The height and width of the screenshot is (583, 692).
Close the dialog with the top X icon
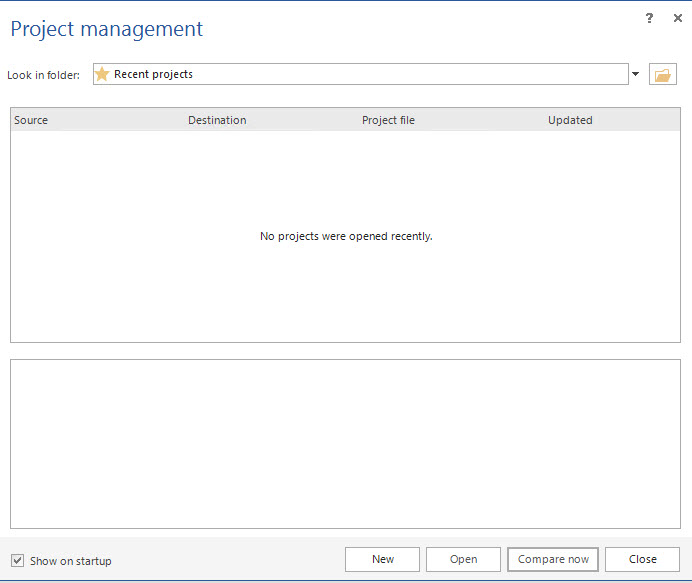click(x=678, y=18)
